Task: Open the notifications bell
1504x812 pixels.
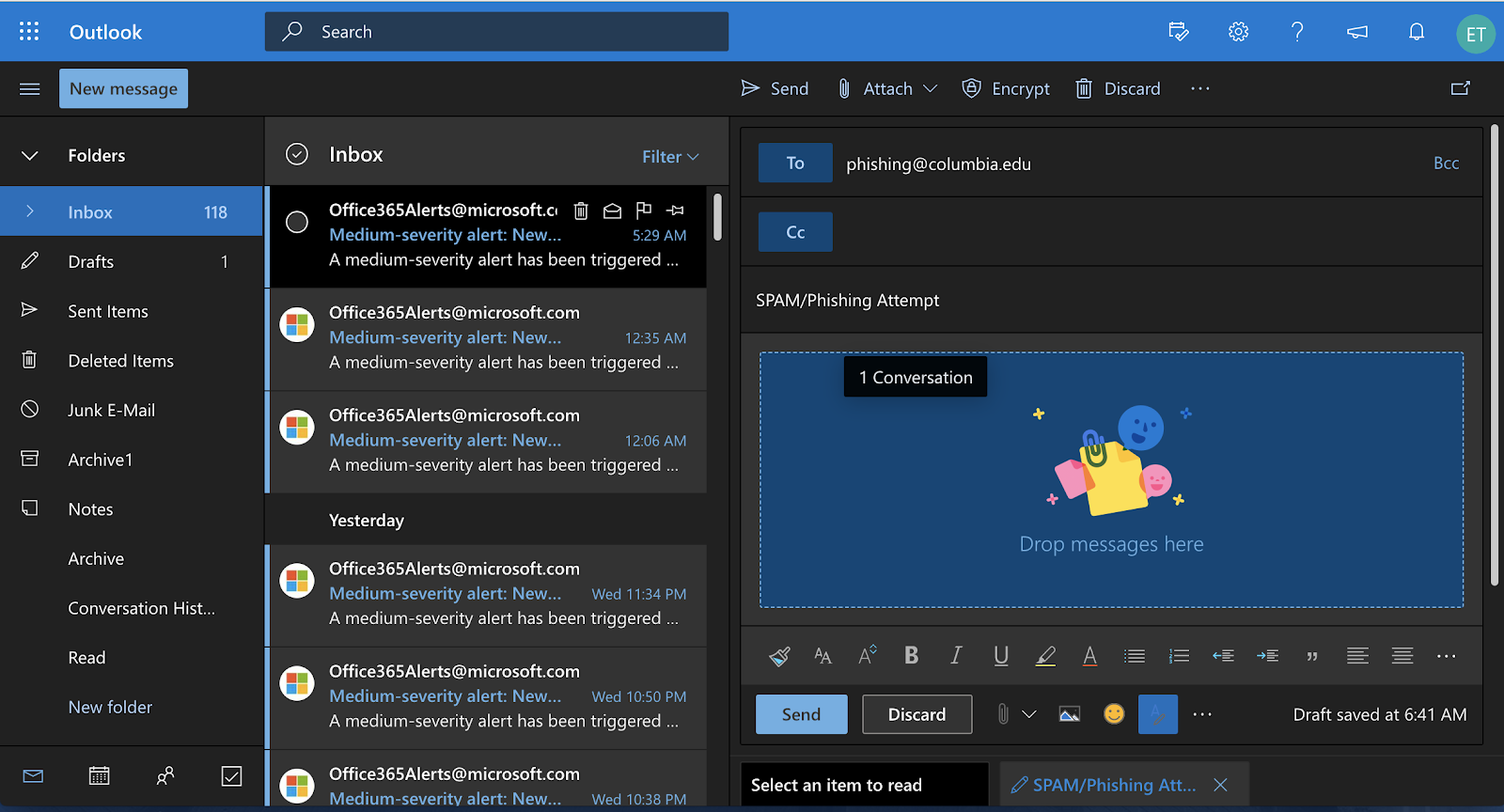Action: [1417, 32]
